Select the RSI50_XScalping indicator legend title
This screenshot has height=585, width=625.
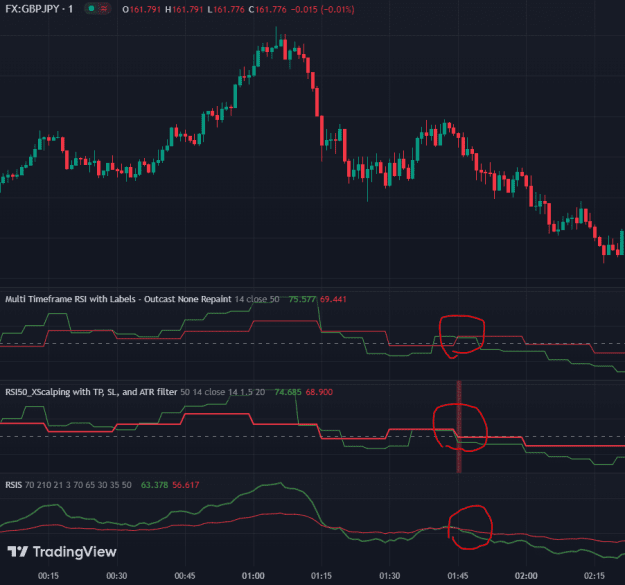(x=91, y=392)
